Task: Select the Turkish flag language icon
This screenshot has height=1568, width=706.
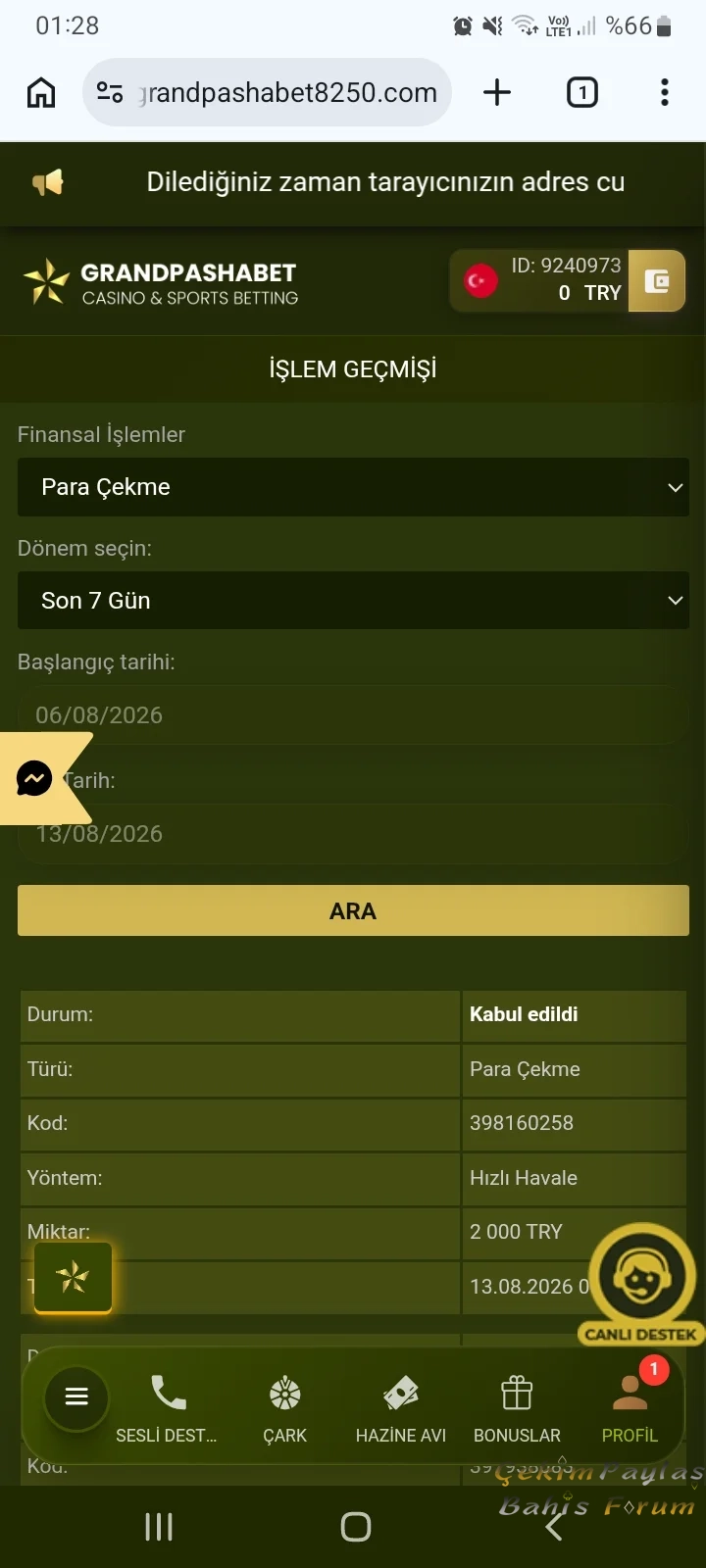Action: [480, 281]
